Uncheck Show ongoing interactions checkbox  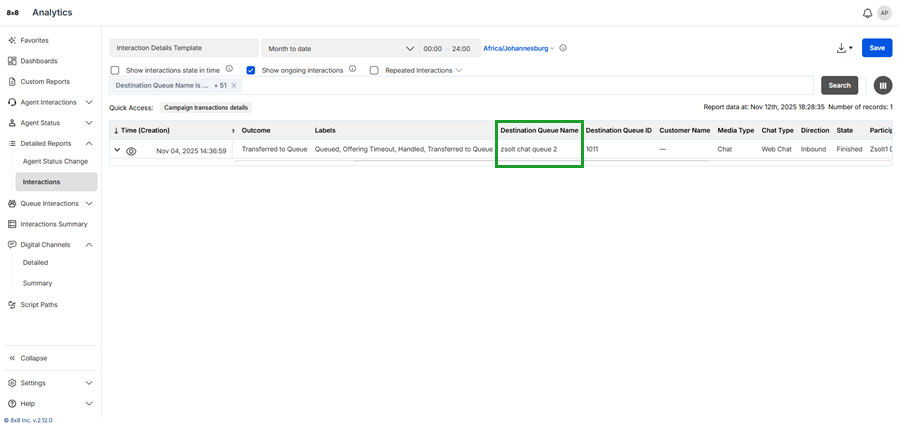(x=251, y=70)
